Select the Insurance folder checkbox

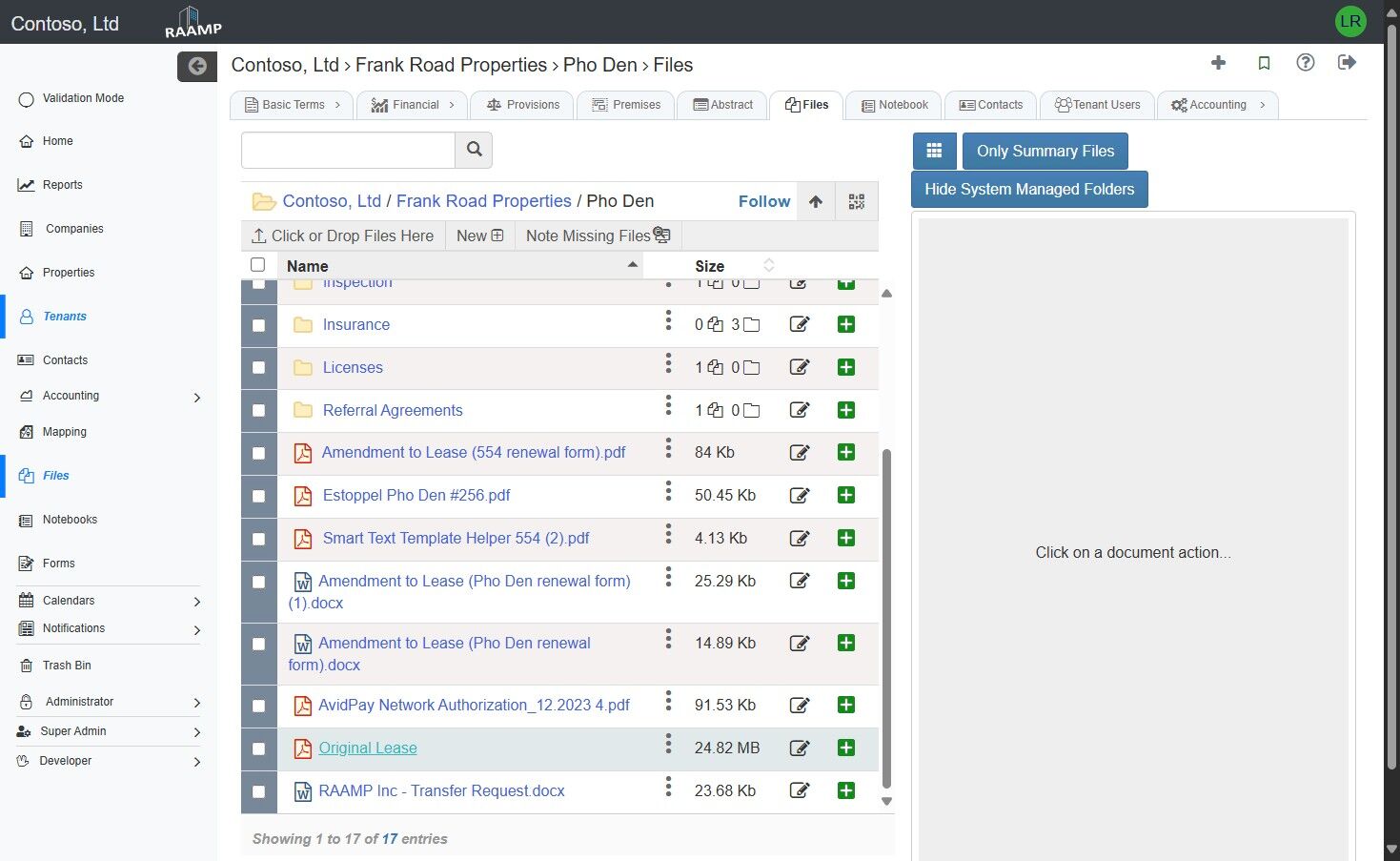258,325
